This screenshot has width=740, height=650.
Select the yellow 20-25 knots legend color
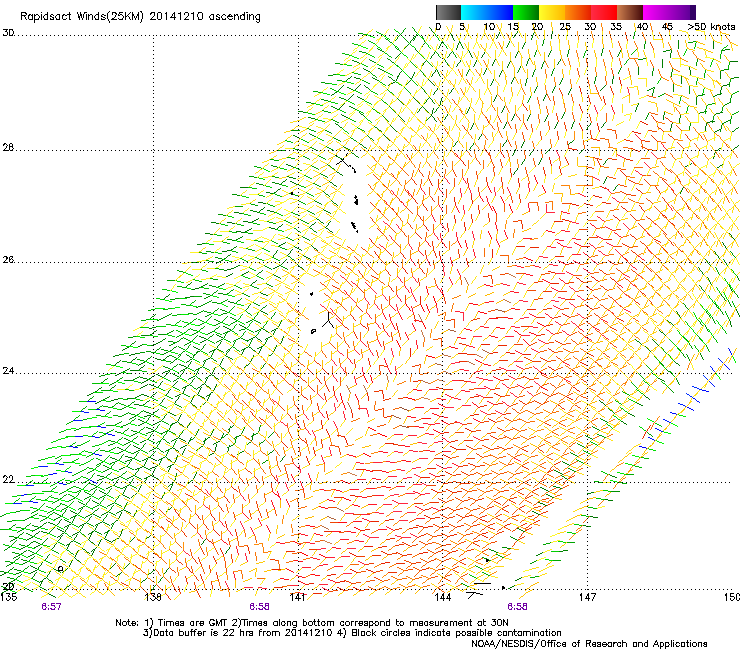(x=552, y=12)
